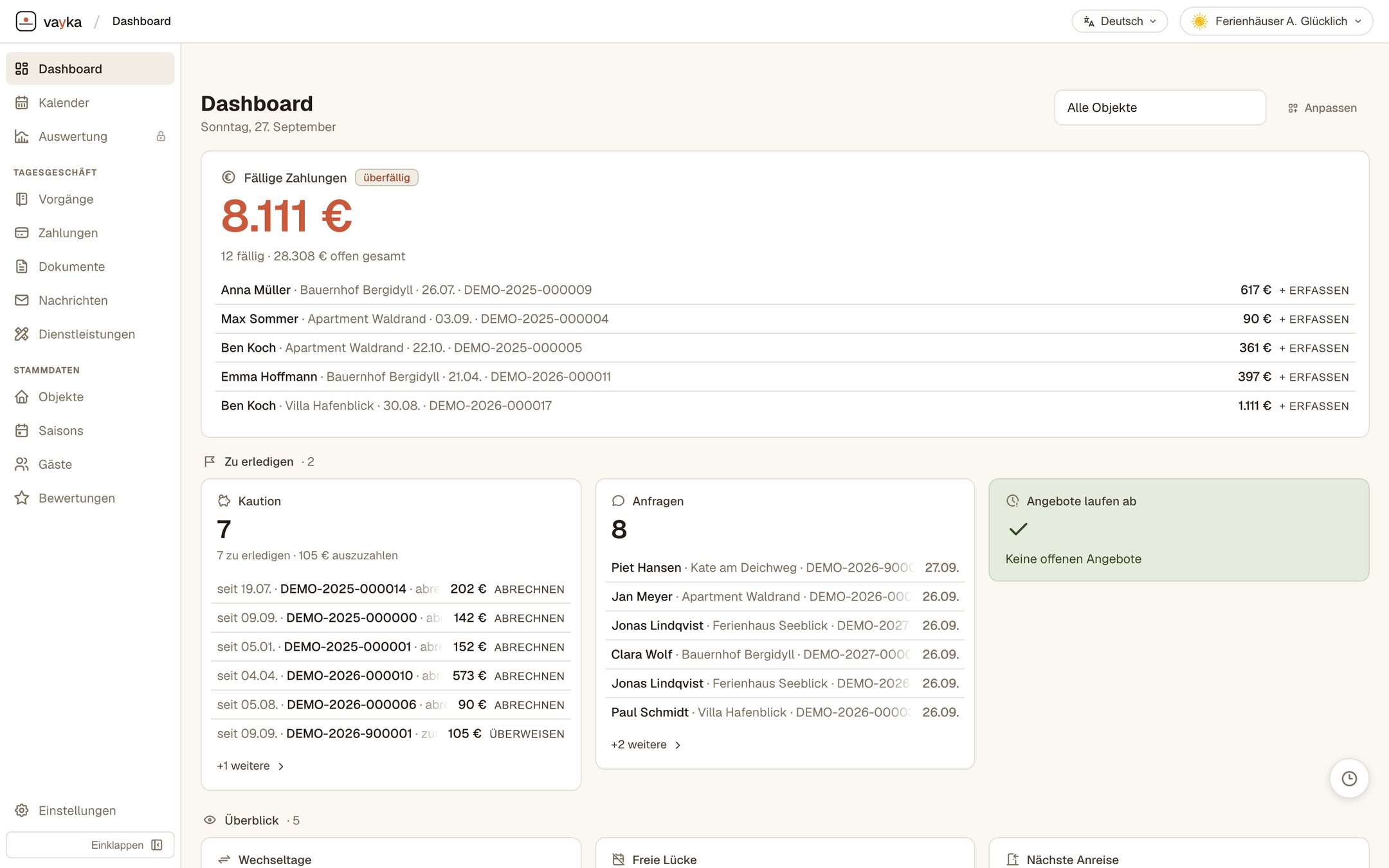The height and width of the screenshot is (868, 1389).
Task: Open Clara Wolf request row
Action: click(785, 655)
